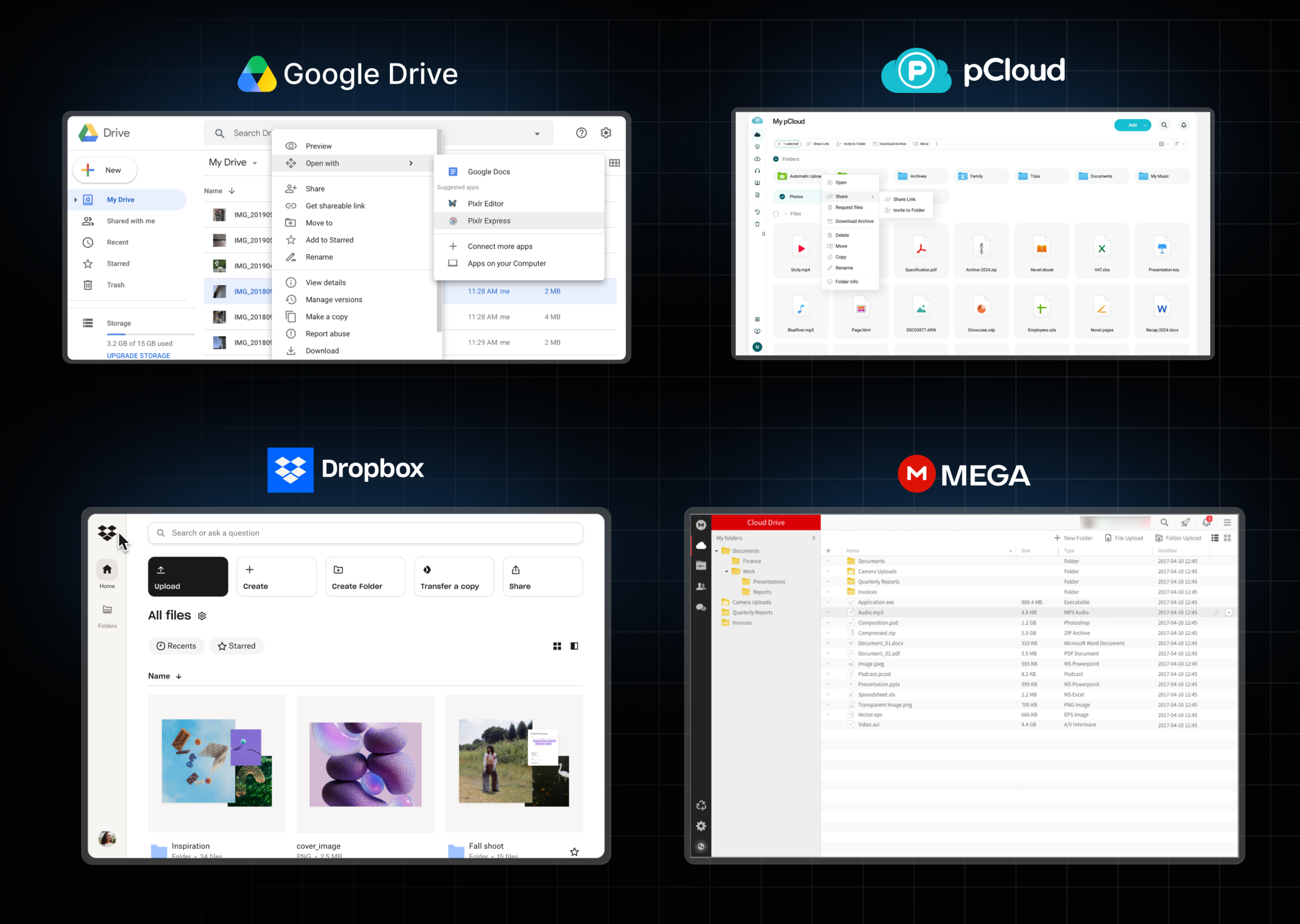1300x924 pixels.
Task: Open MEGA rubbish bin recycle icon
Action: (x=701, y=806)
